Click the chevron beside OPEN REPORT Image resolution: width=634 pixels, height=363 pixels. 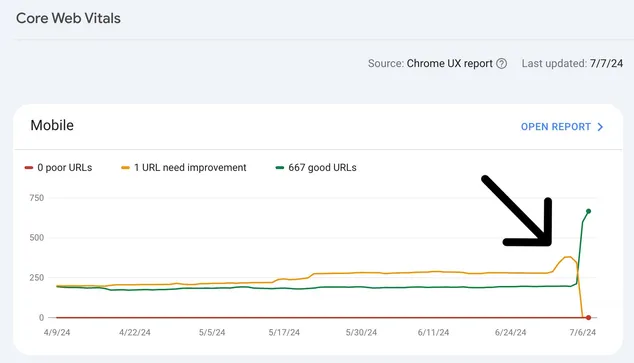pyautogui.click(x=600, y=127)
